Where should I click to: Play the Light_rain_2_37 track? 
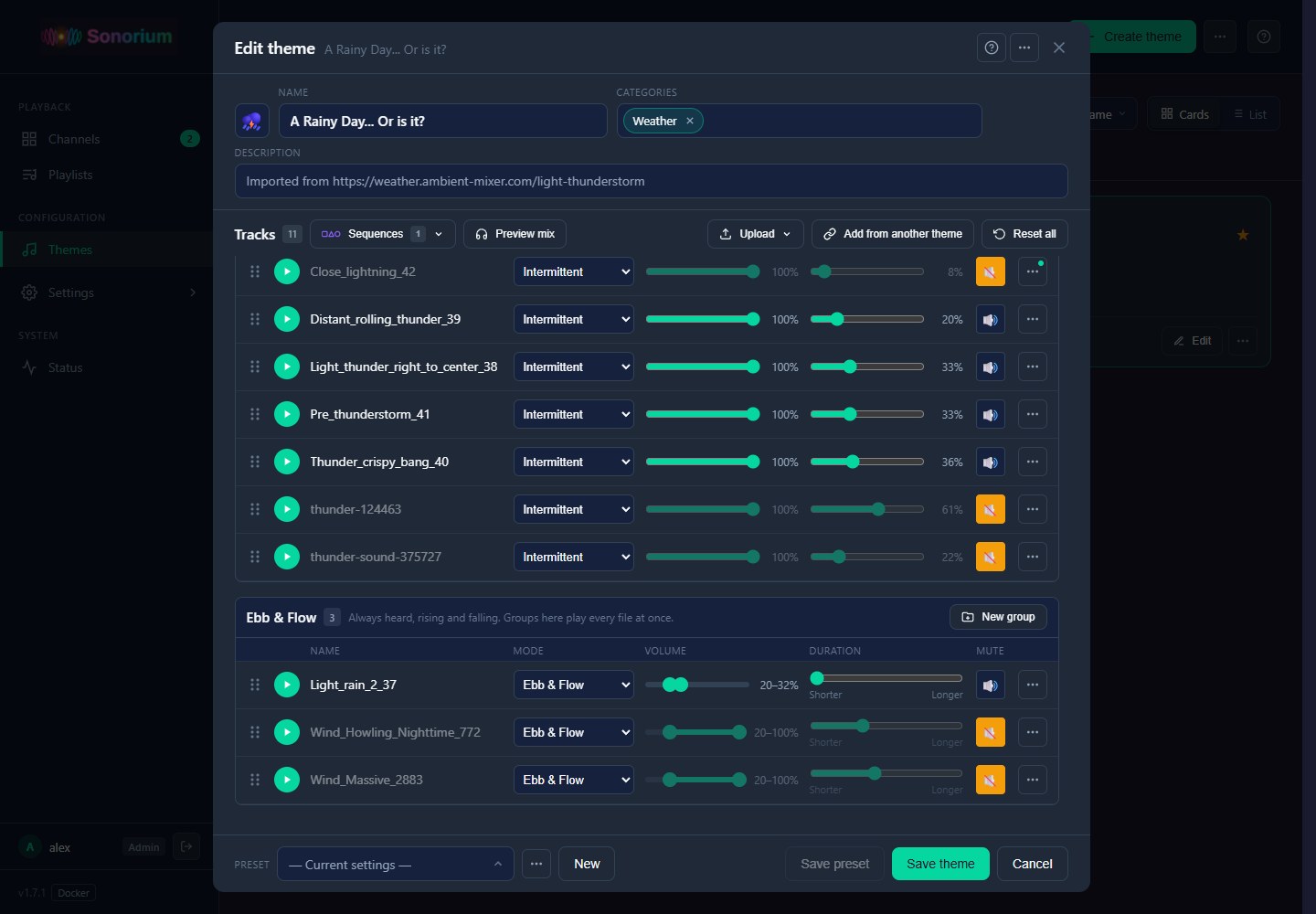[287, 685]
